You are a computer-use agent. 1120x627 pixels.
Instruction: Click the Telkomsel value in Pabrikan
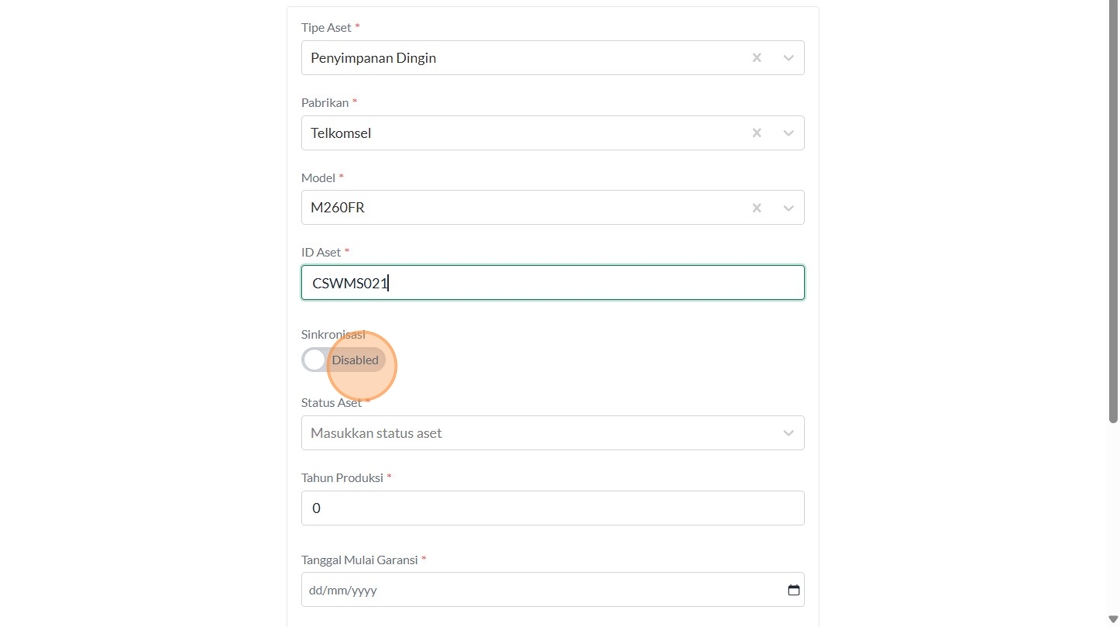click(341, 133)
